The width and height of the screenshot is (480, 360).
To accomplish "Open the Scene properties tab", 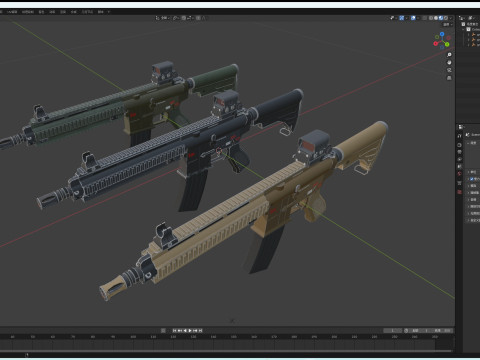I will point(459,166).
